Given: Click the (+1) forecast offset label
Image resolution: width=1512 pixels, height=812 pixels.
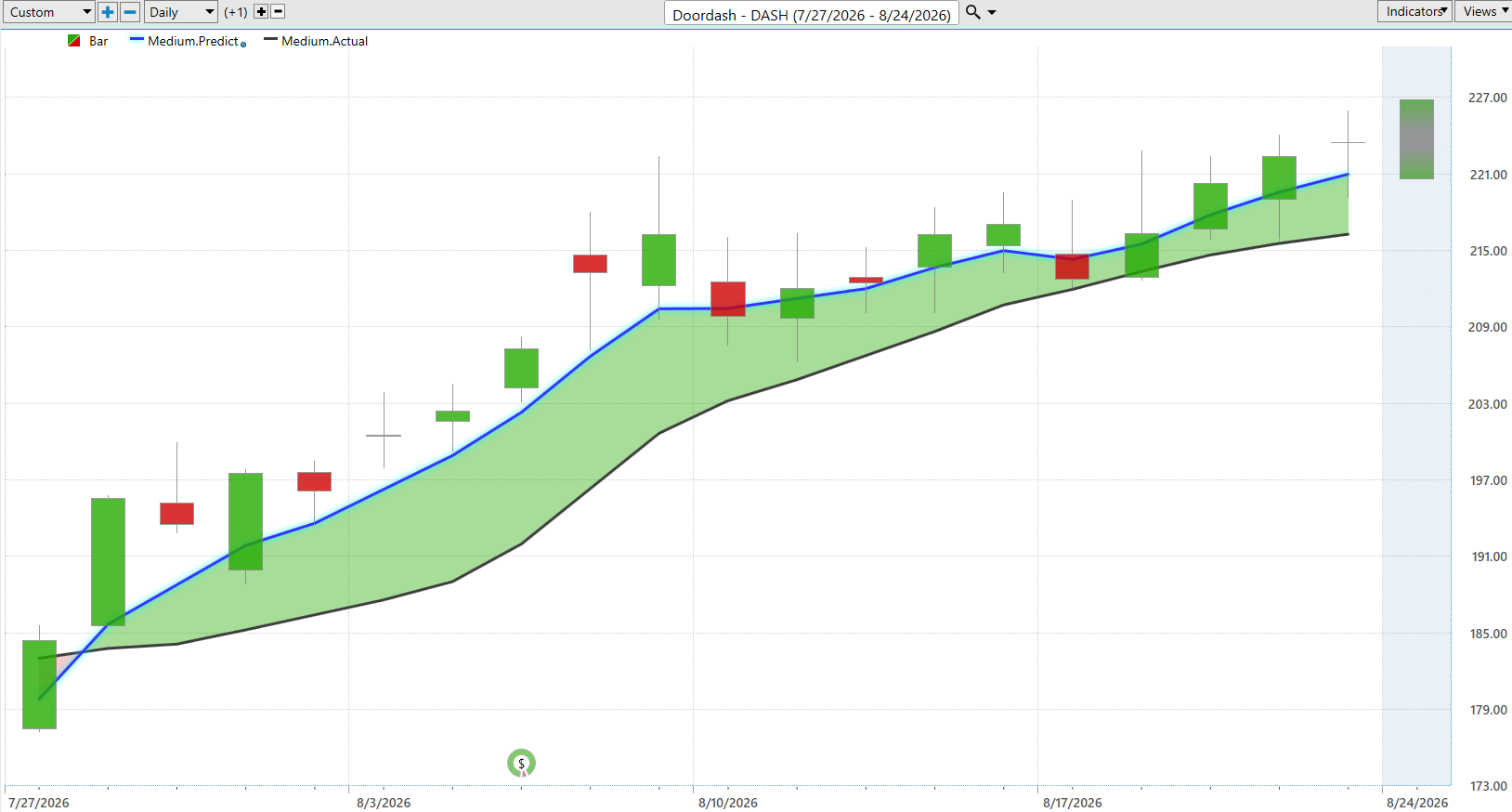Looking at the screenshot, I should click(236, 12).
